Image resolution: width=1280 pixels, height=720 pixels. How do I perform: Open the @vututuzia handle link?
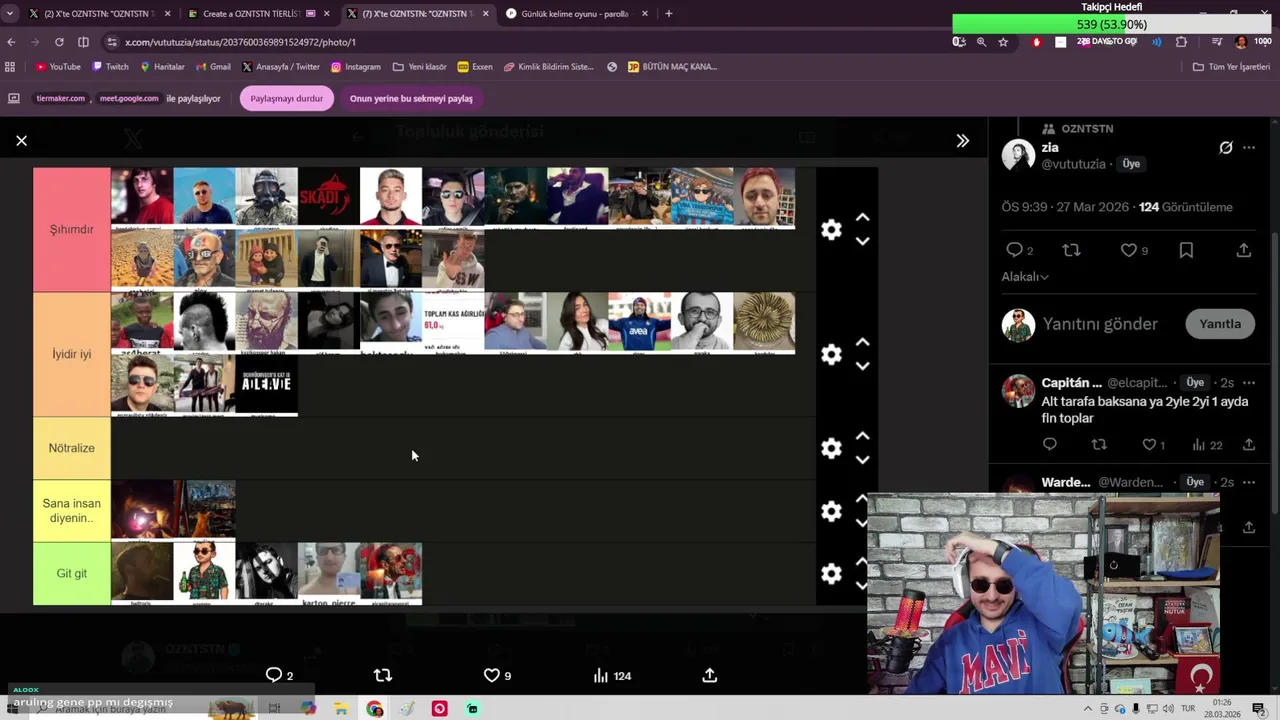(1074, 164)
